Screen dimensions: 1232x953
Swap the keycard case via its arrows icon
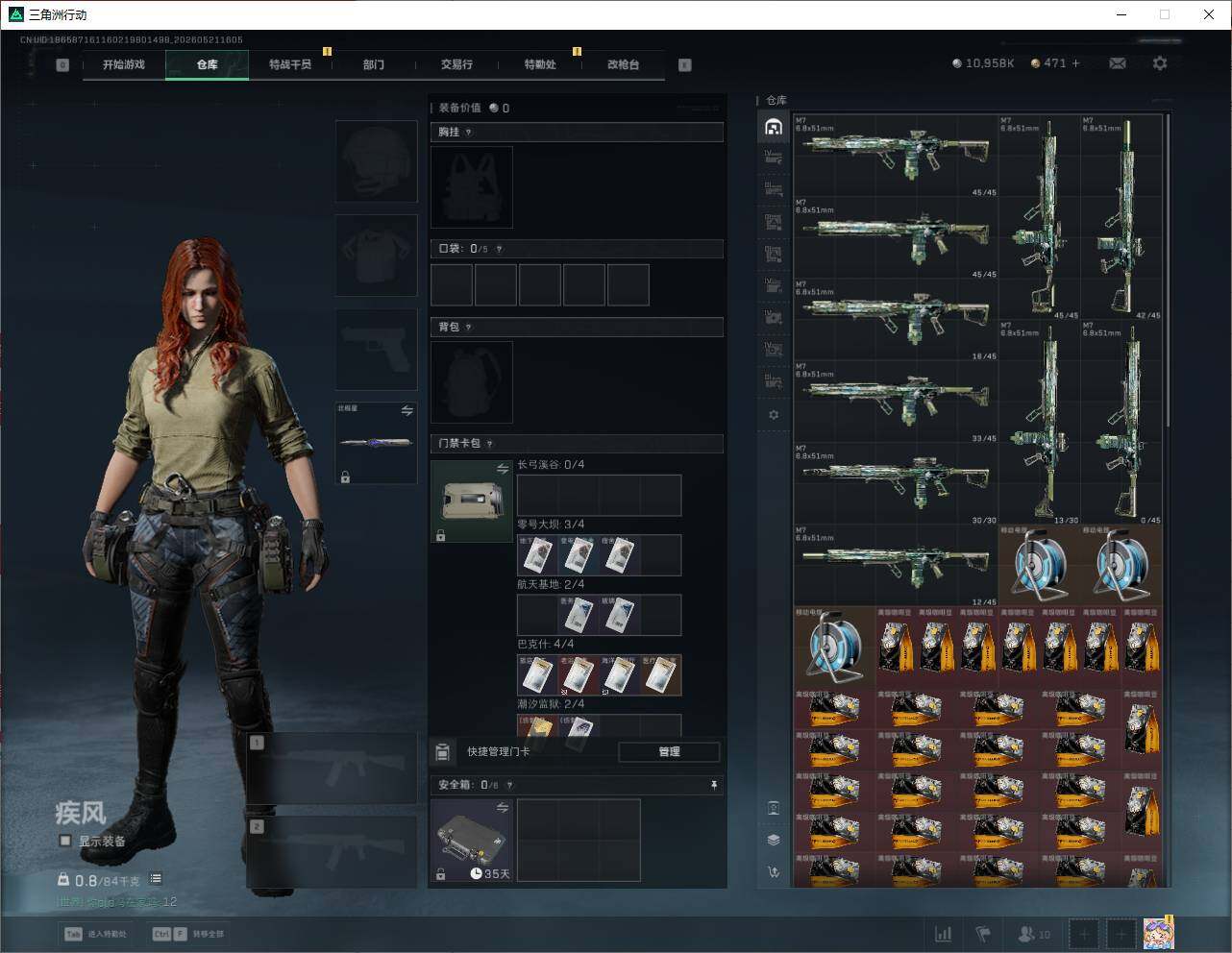point(503,469)
